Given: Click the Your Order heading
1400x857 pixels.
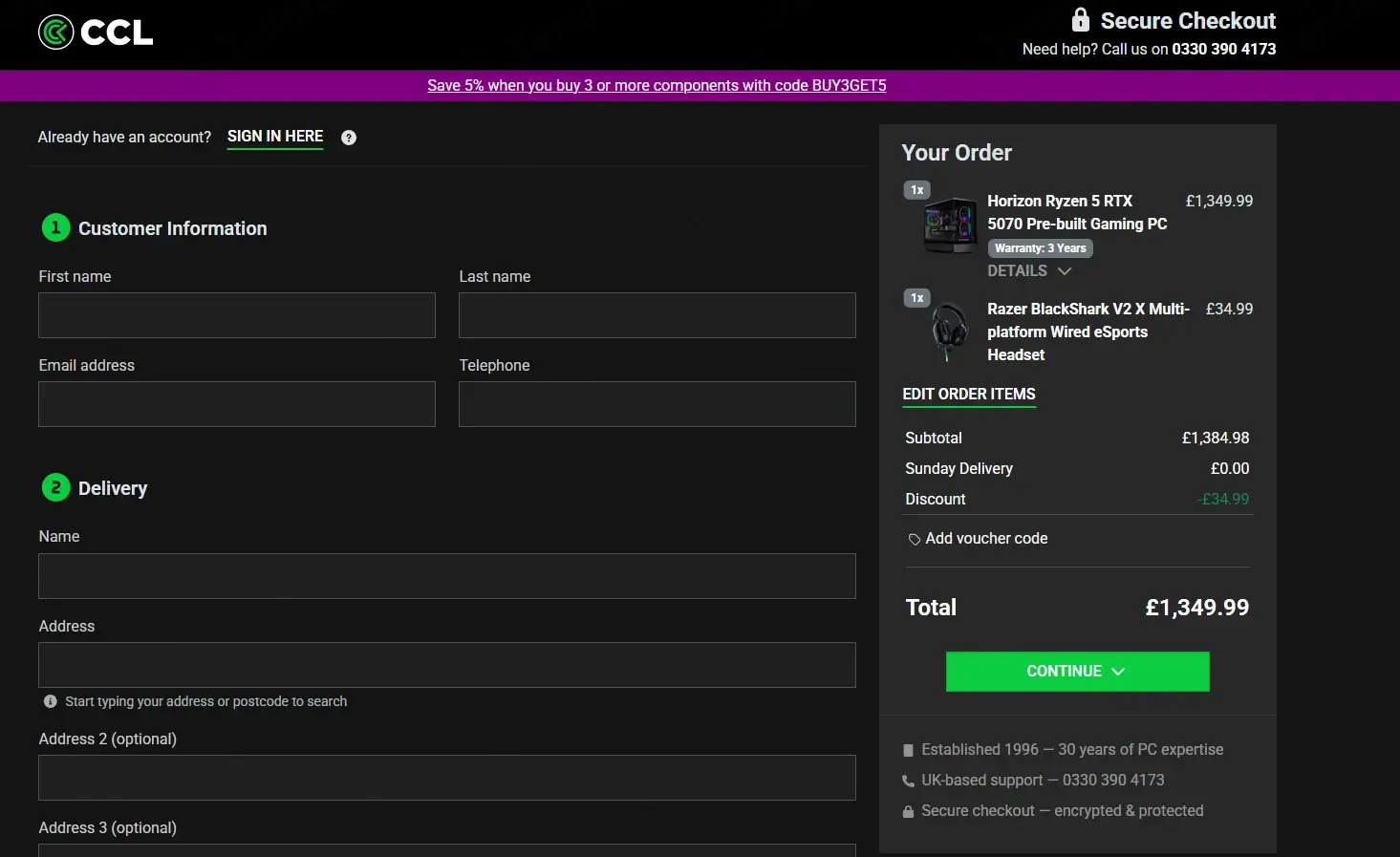Looking at the screenshot, I should (x=957, y=153).
